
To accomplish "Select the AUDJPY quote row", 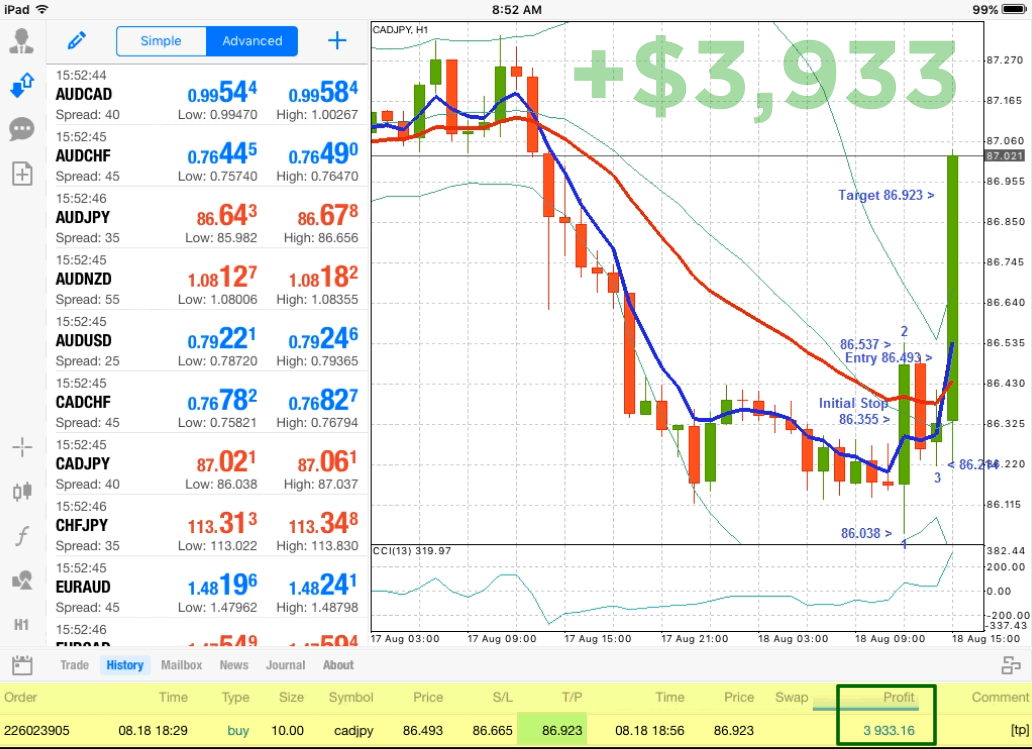I will click(x=207, y=218).
